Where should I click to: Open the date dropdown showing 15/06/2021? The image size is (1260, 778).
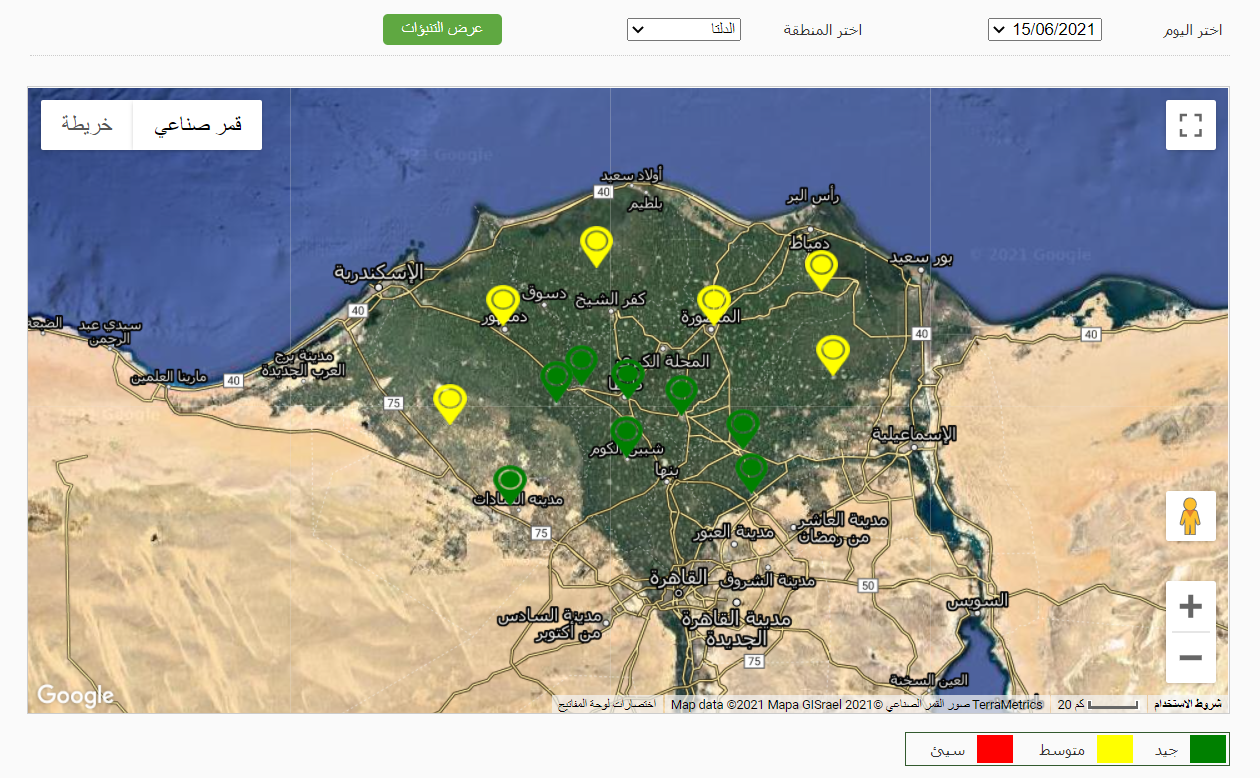(1044, 29)
